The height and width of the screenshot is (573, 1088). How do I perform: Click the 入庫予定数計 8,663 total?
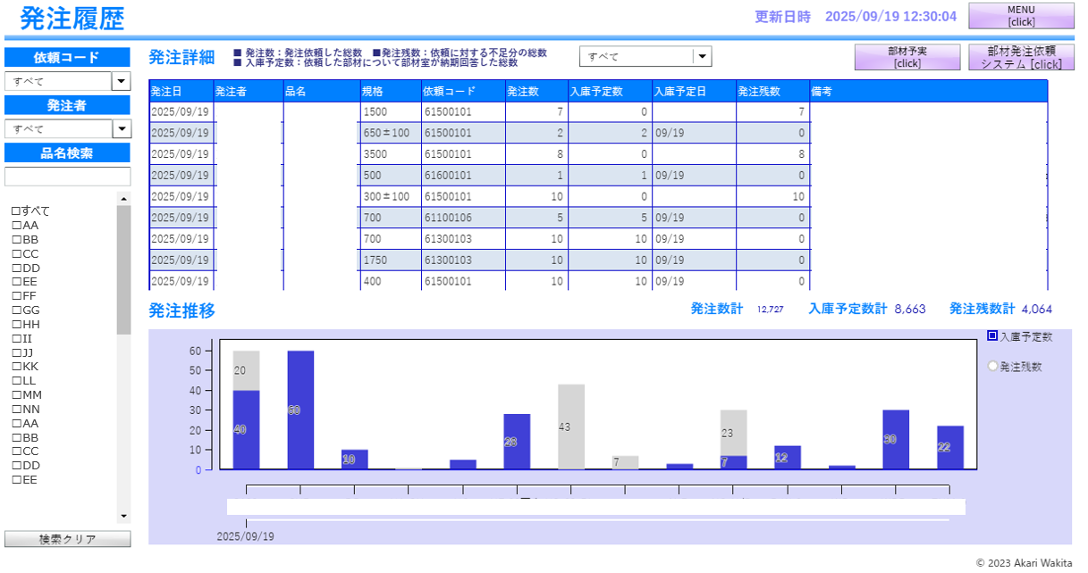click(867, 309)
